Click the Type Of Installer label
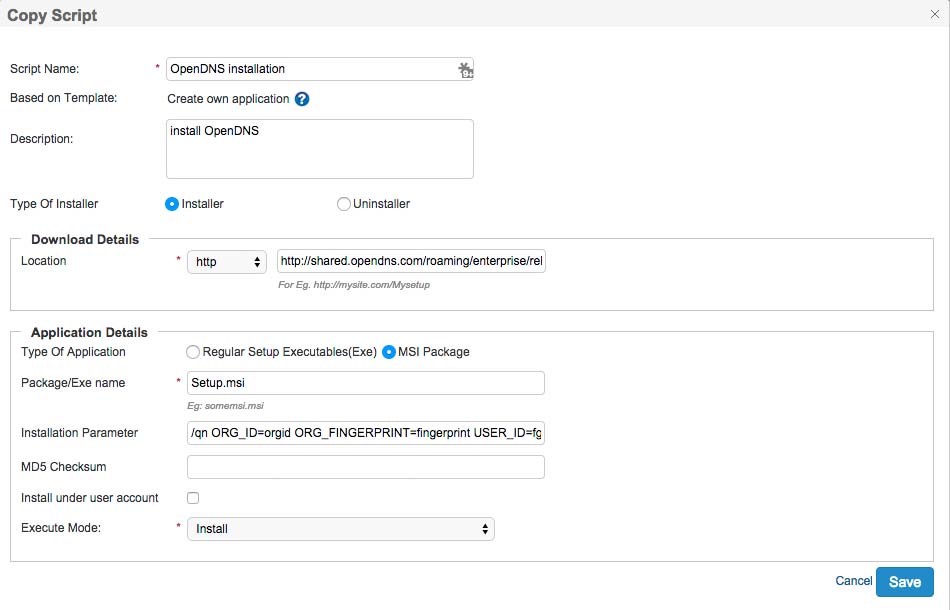This screenshot has height=610, width=950. point(54,204)
